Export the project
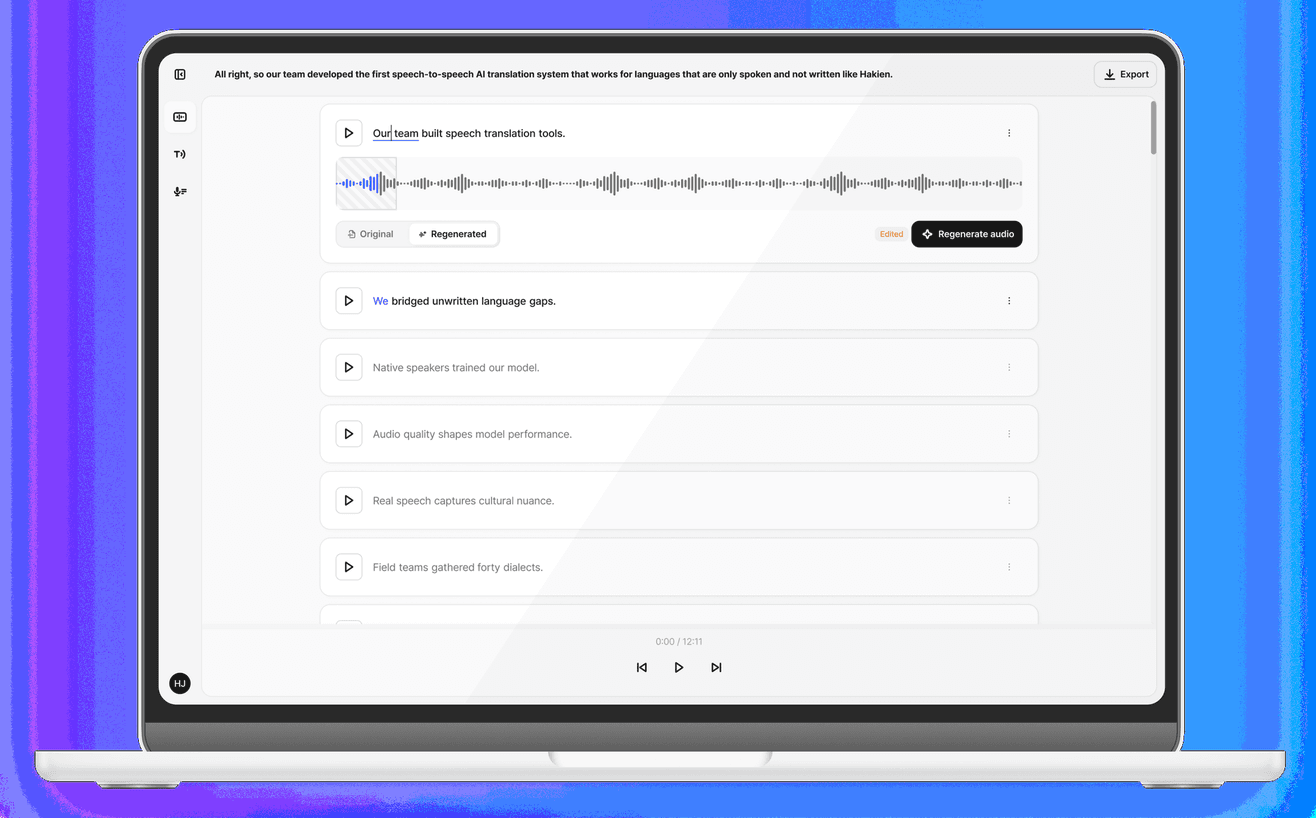1316x818 pixels. (1126, 74)
